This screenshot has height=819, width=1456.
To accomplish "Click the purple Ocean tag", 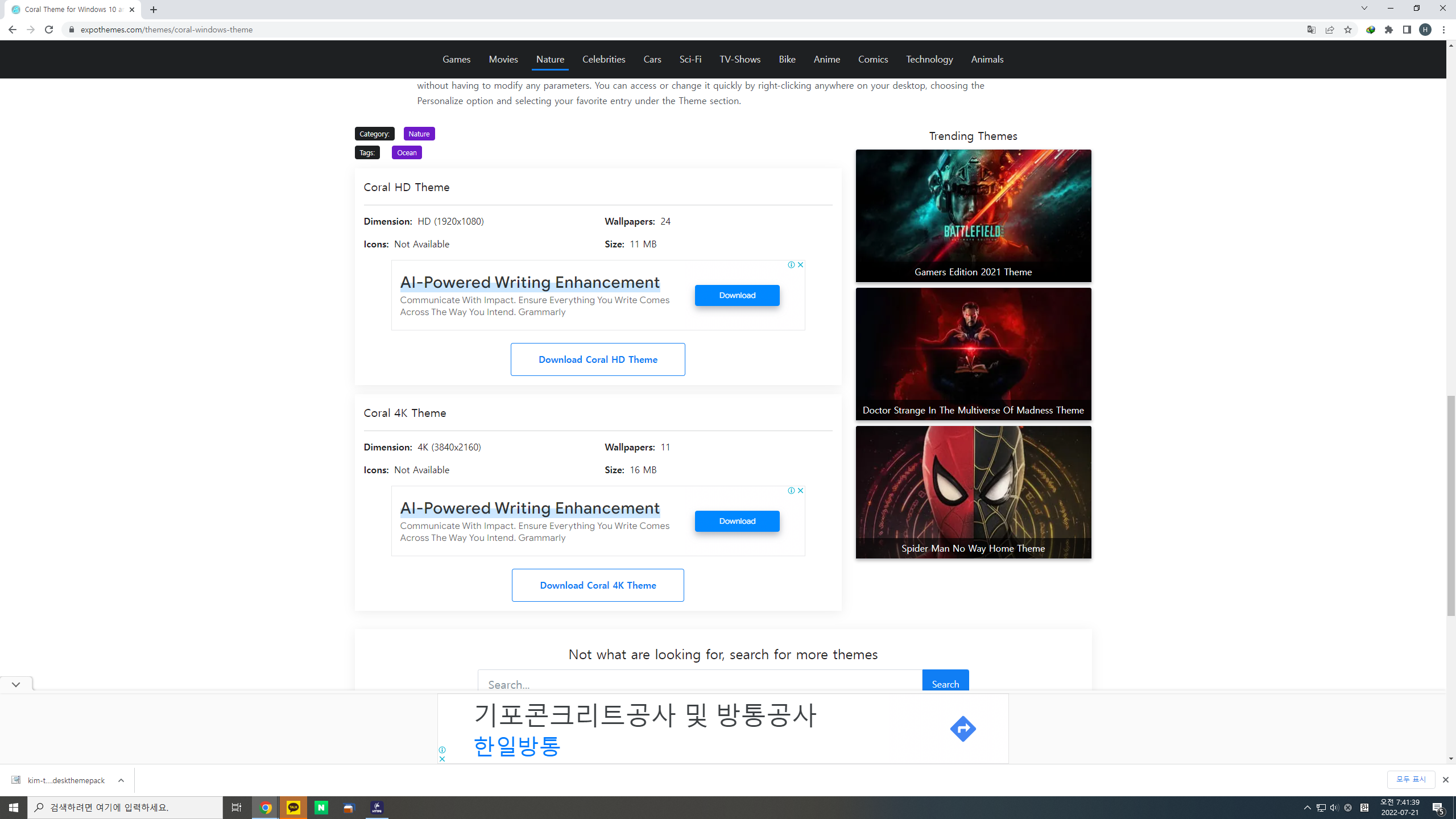I will 407,152.
